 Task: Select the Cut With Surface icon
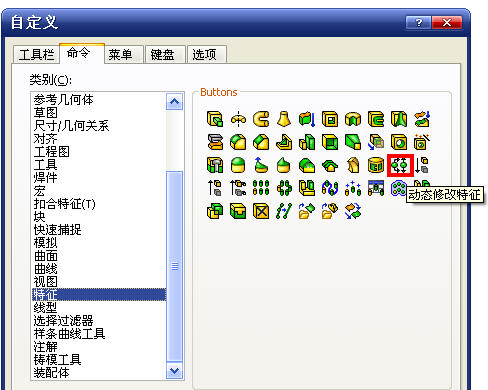[215, 142]
